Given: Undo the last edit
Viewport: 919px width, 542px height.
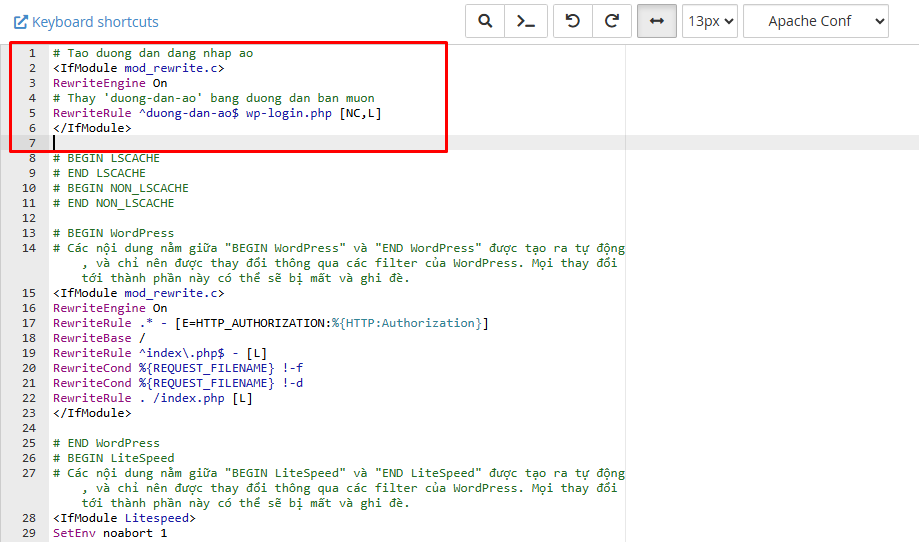Looking at the screenshot, I should [x=573, y=21].
